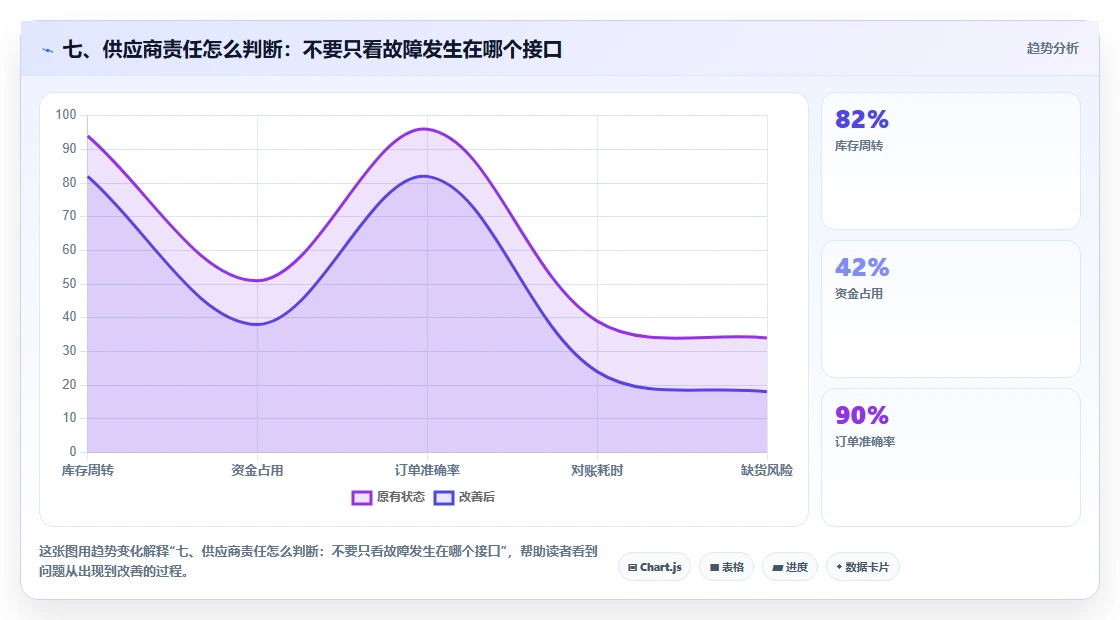Click the 表格 chip square icon
This screenshot has height=620, width=1120.
(x=714, y=568)
